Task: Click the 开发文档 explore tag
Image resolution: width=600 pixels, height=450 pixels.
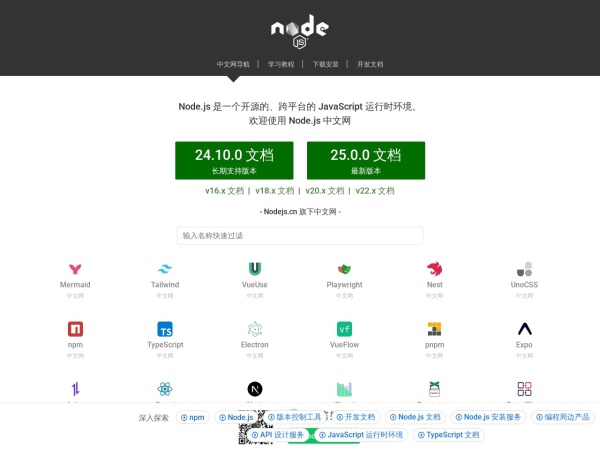Action: point(355,417)
